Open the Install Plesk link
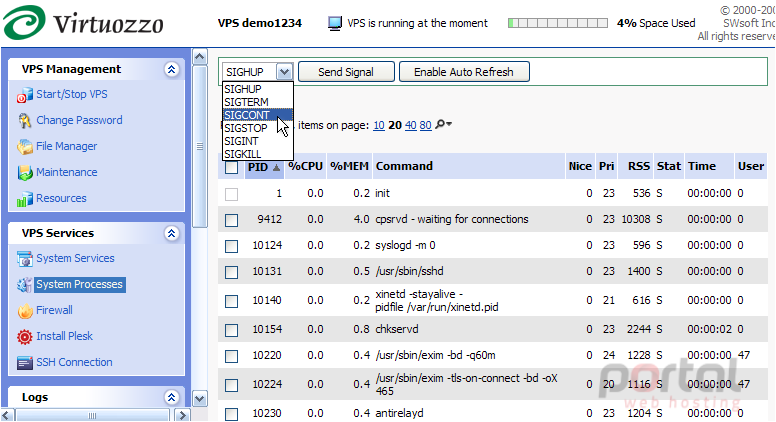The image size is (776, 422). click(x=64, y=336)
